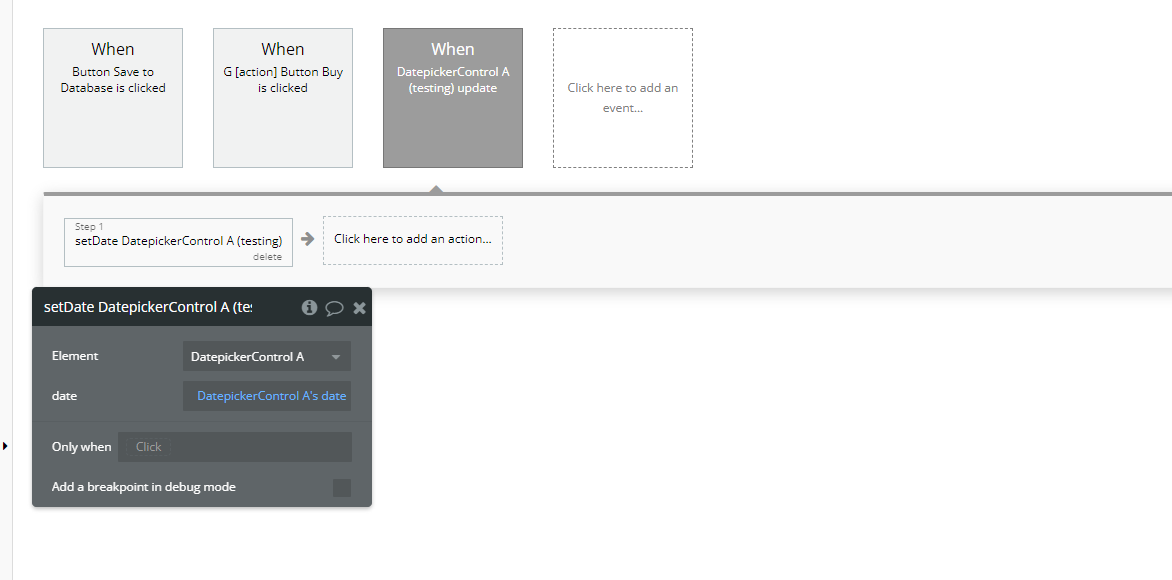The height and width of the screenshot is (580, 1172).
Task: Select the 'Button Save to Database is clicked' event
Action: 112,97
